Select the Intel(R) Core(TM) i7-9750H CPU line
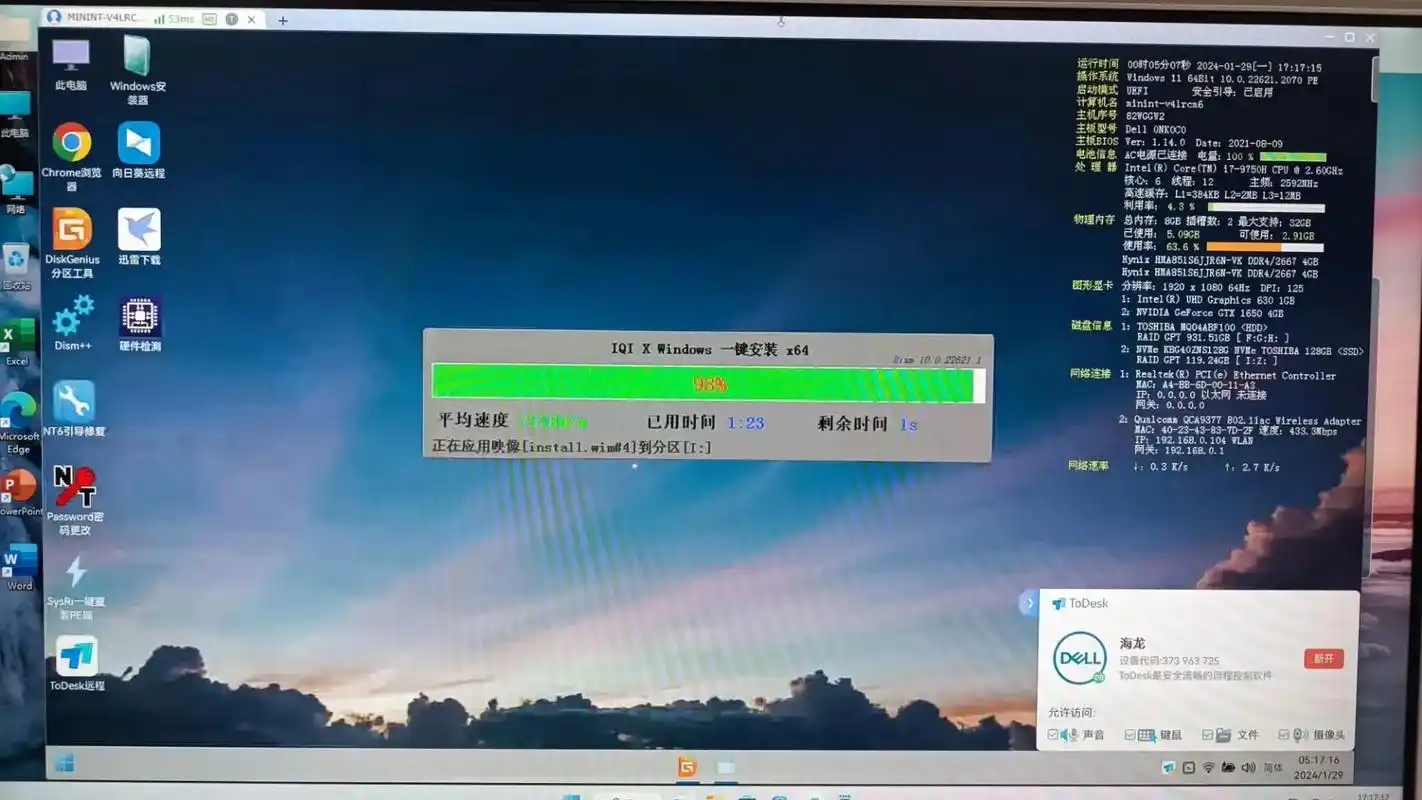This screenshot has width=1422, height=800. tap(1232, 170)
